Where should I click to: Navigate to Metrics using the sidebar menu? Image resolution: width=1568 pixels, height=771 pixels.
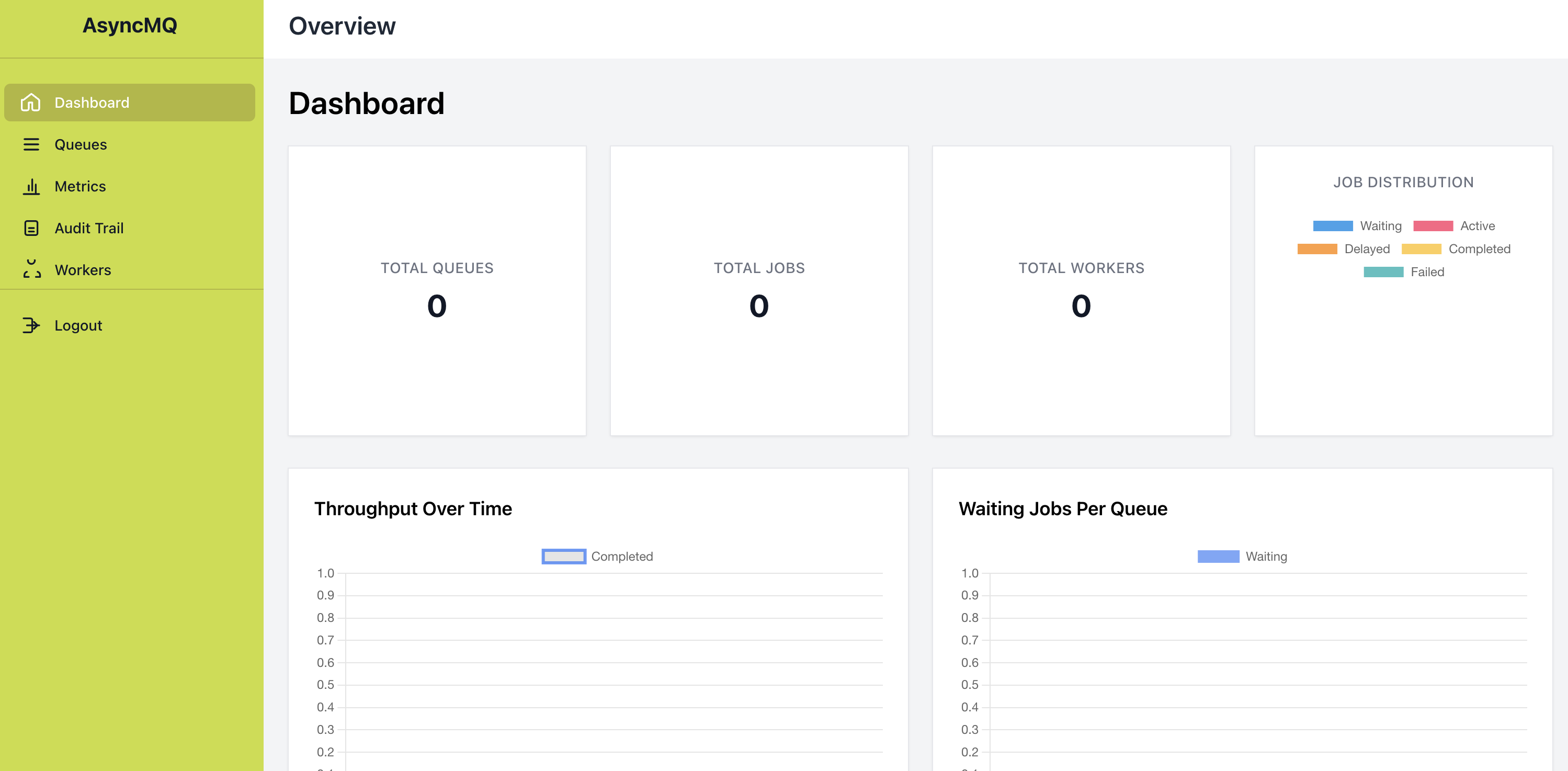coord(79,186)
